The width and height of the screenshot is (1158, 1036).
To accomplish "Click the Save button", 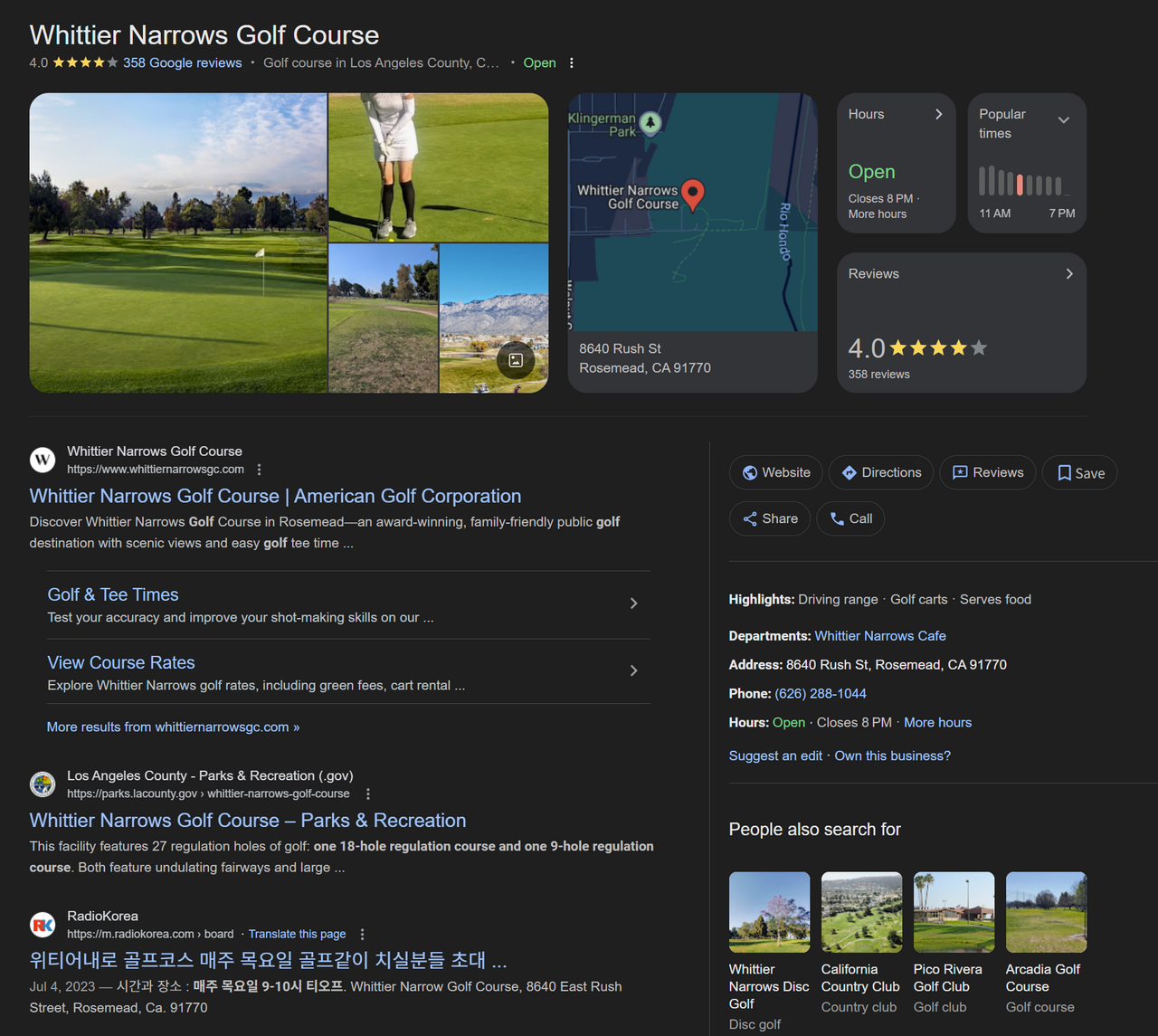I will 1080,473.
